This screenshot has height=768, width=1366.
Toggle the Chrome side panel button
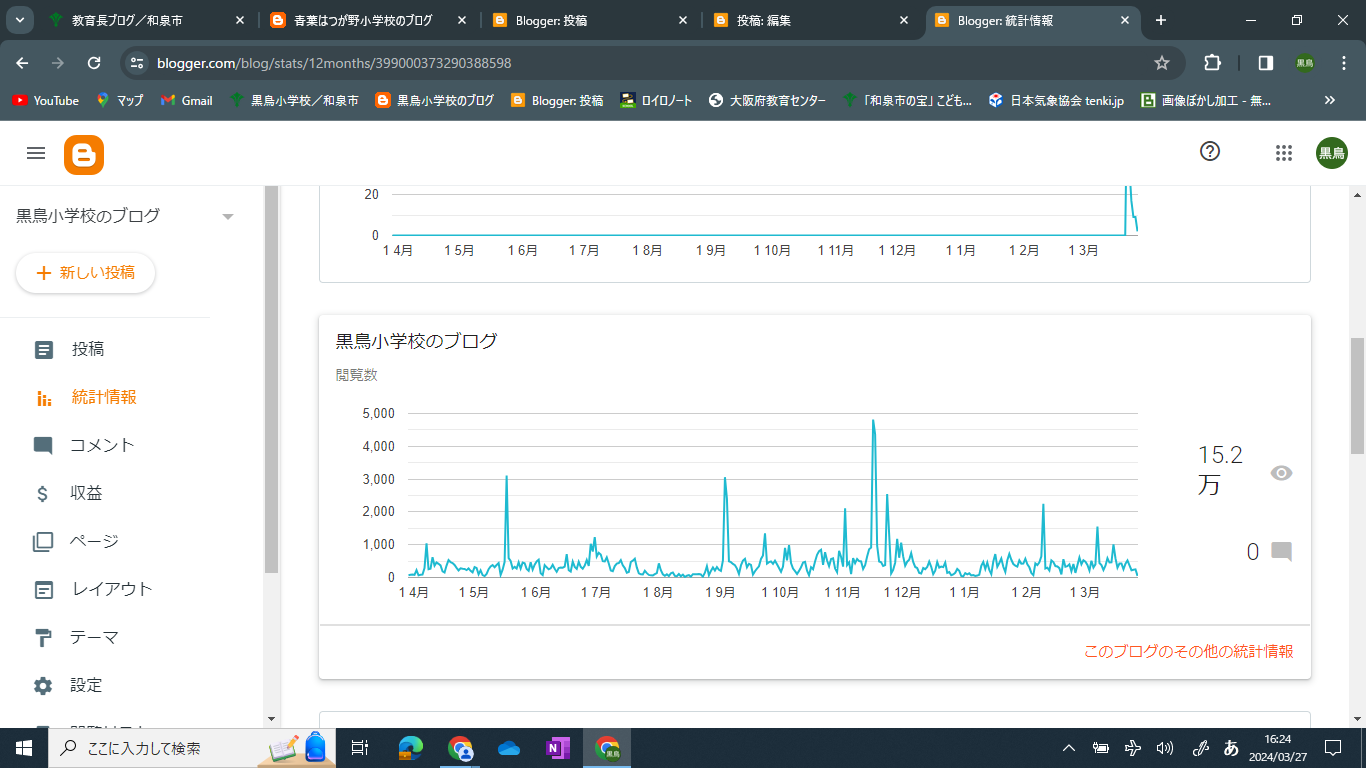(x=1265, y=63)
